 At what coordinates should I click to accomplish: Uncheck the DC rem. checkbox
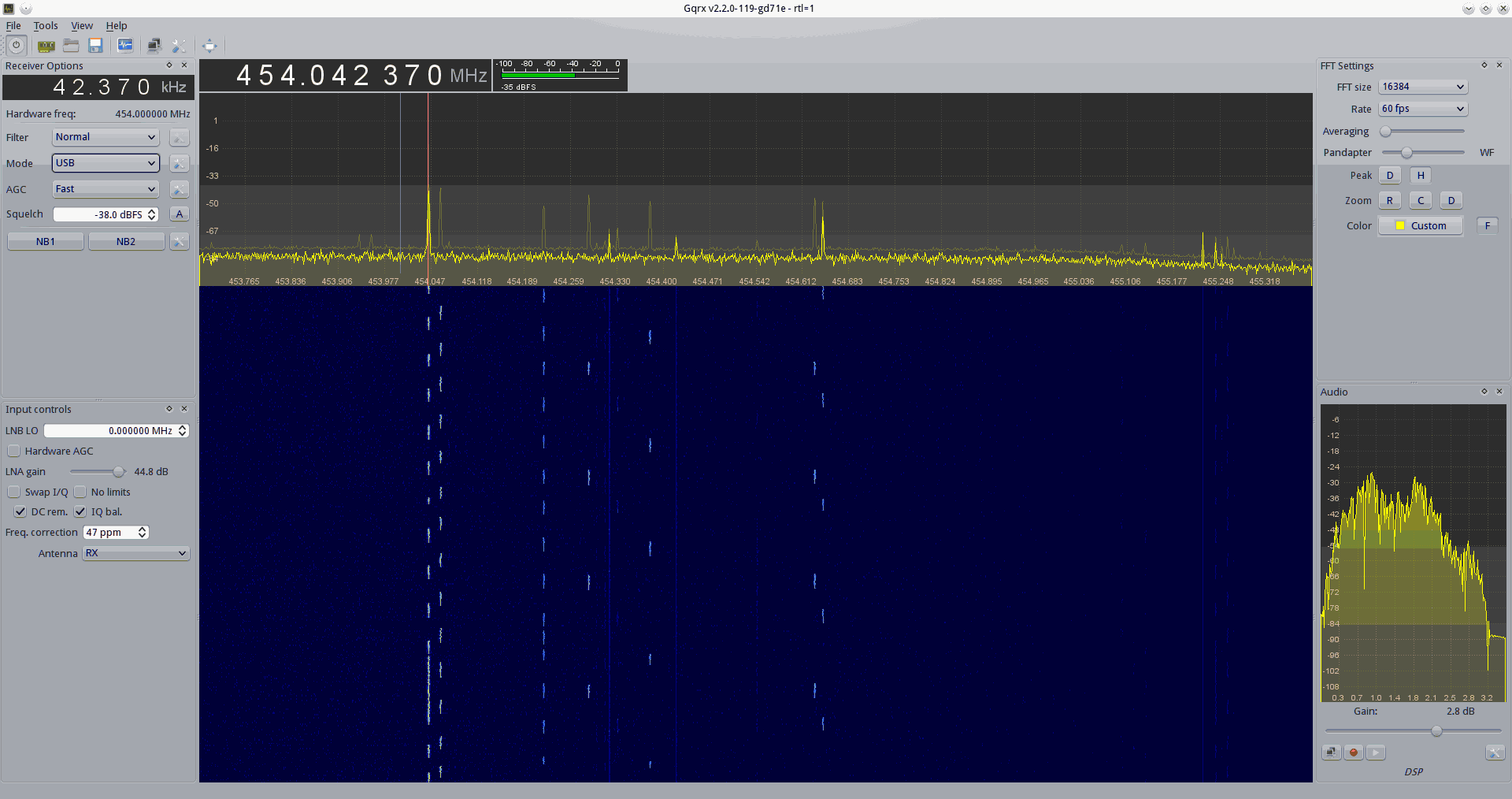pos(20,511)
